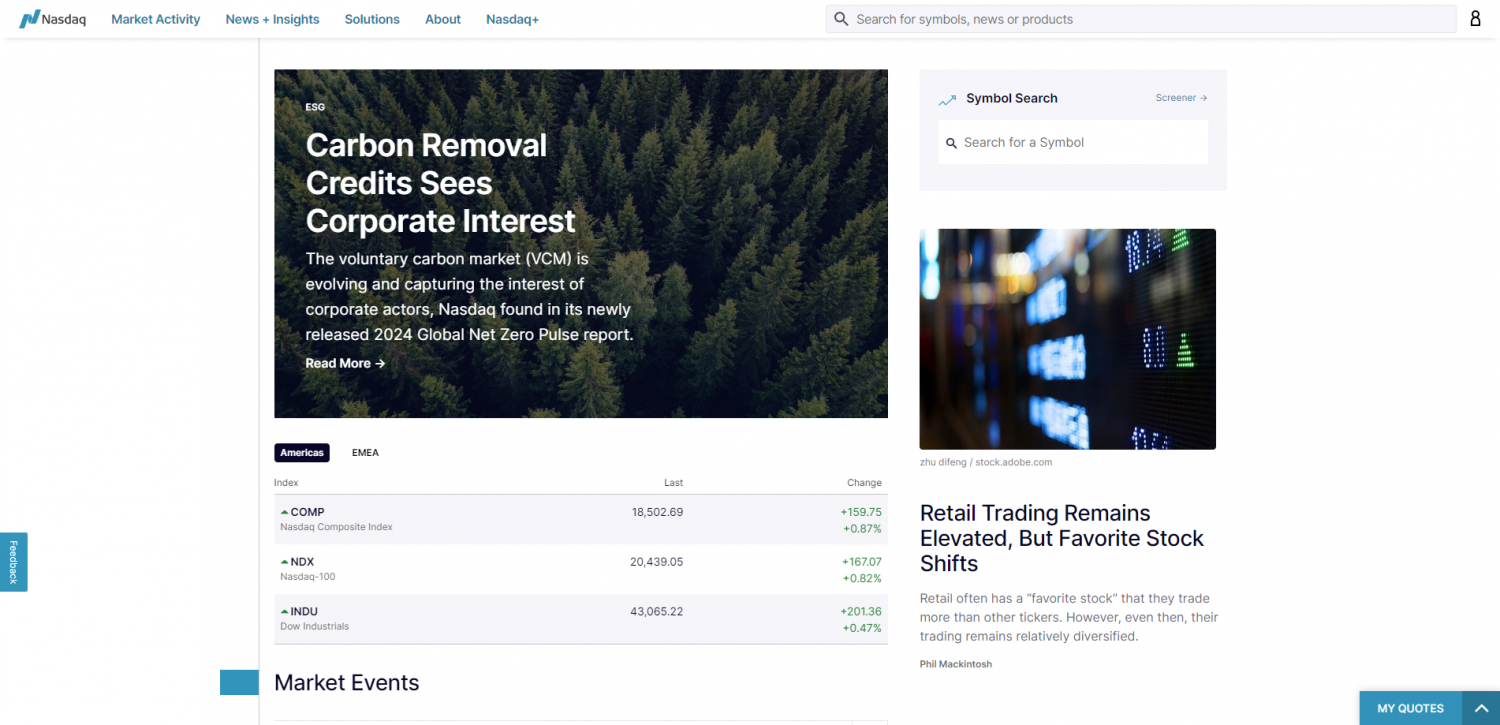
Task: Click the ESG category label
Action: click(315, 107)
